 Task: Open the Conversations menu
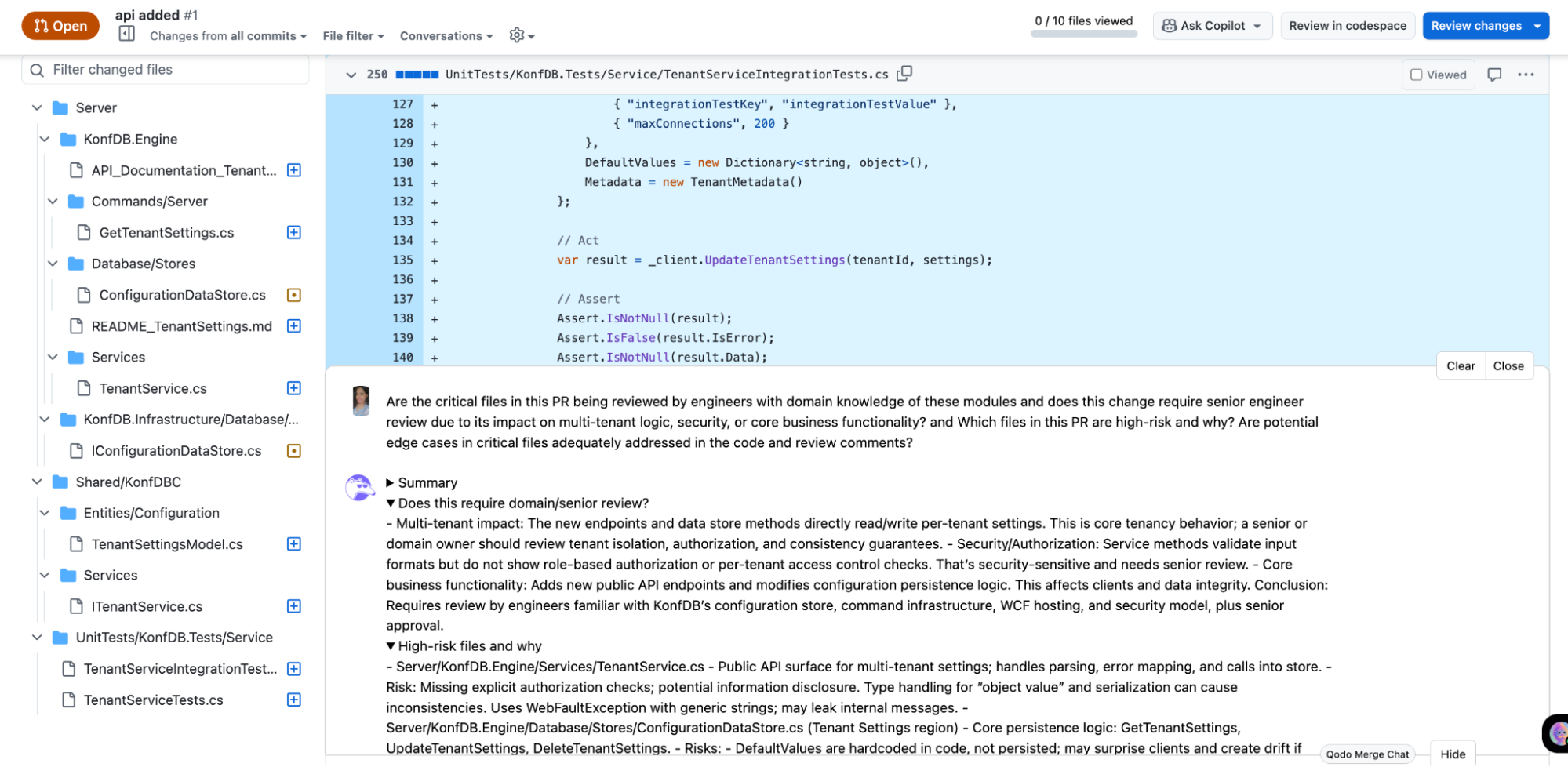click(446, 35)
